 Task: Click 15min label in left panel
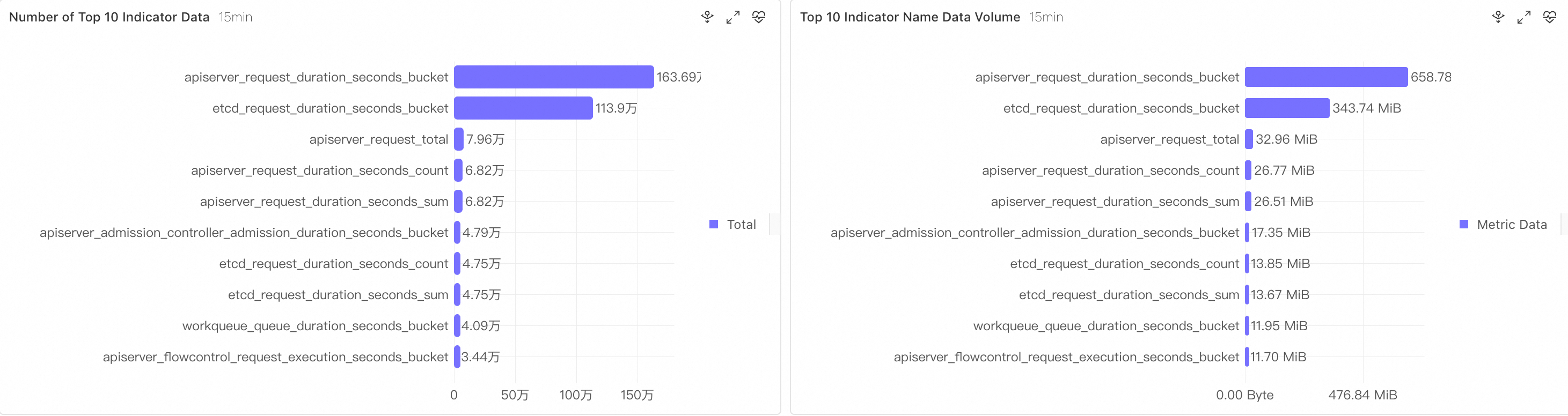[x=236, y=17]
